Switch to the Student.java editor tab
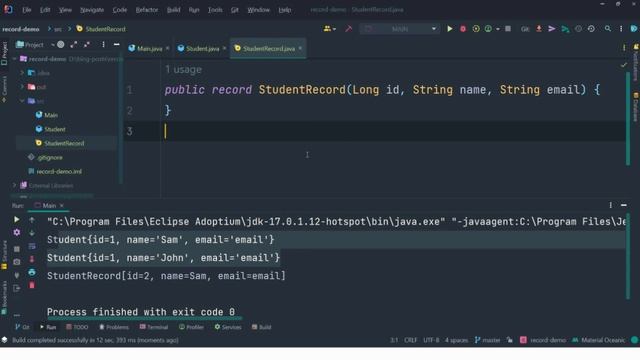This screenshot has height=360, width=640. (x=202, y=48)
